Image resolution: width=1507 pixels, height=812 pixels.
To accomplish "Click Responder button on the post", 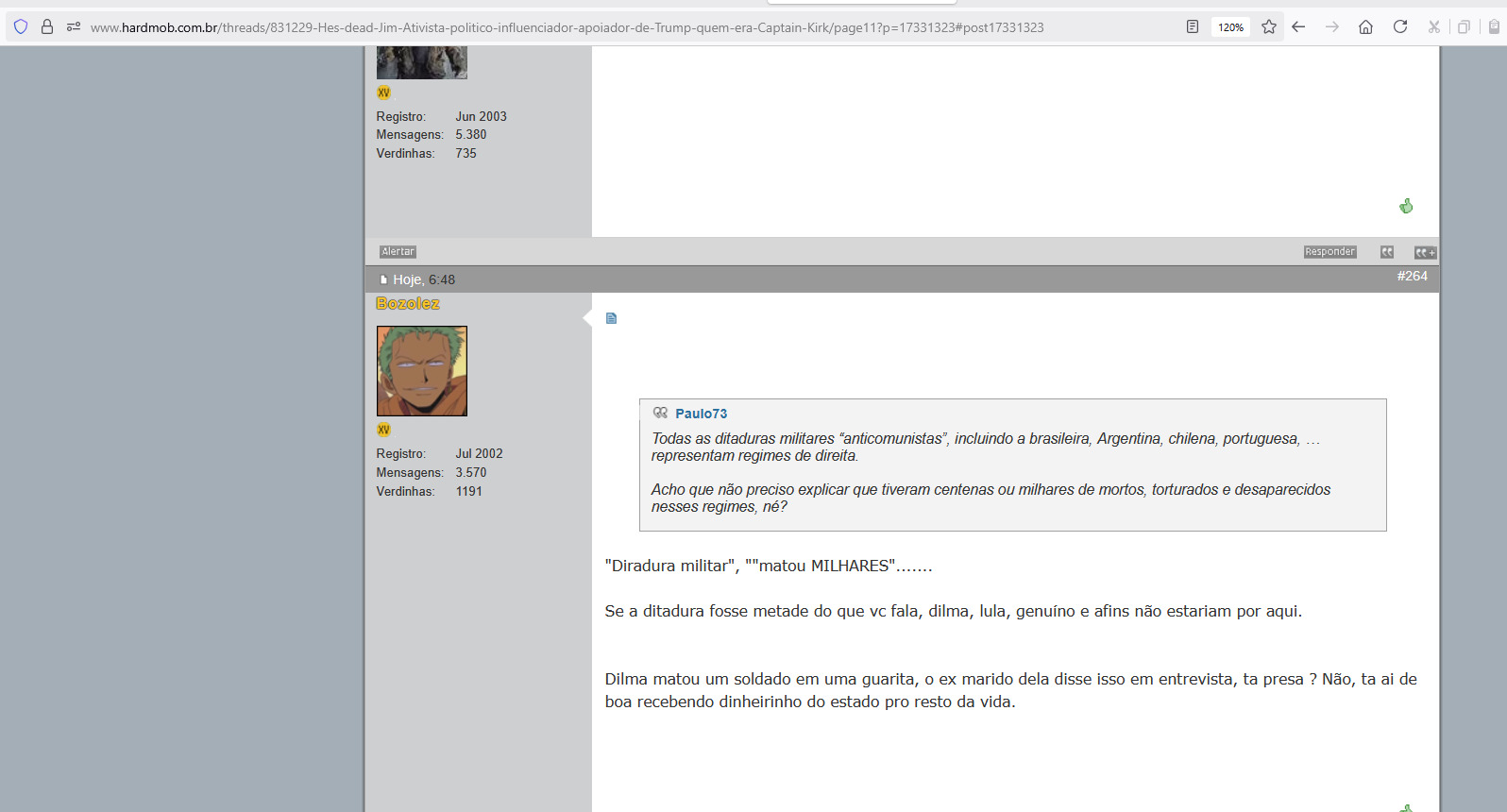I will point(1329,252).
